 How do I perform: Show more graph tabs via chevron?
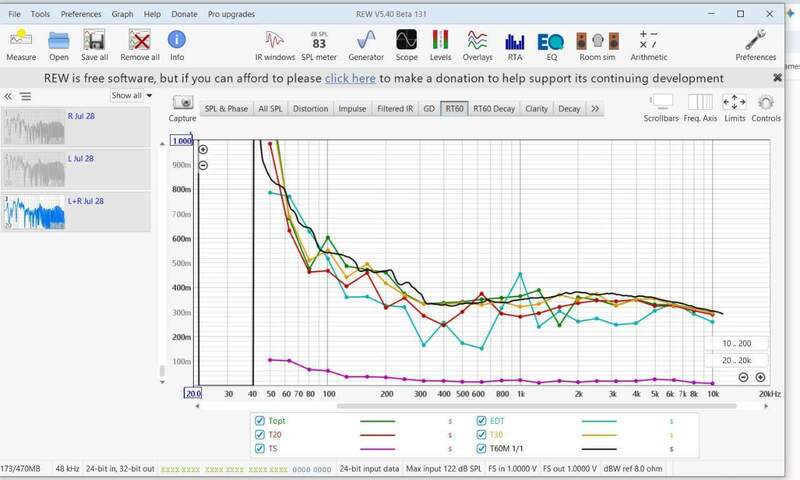[x=595, y=109]
